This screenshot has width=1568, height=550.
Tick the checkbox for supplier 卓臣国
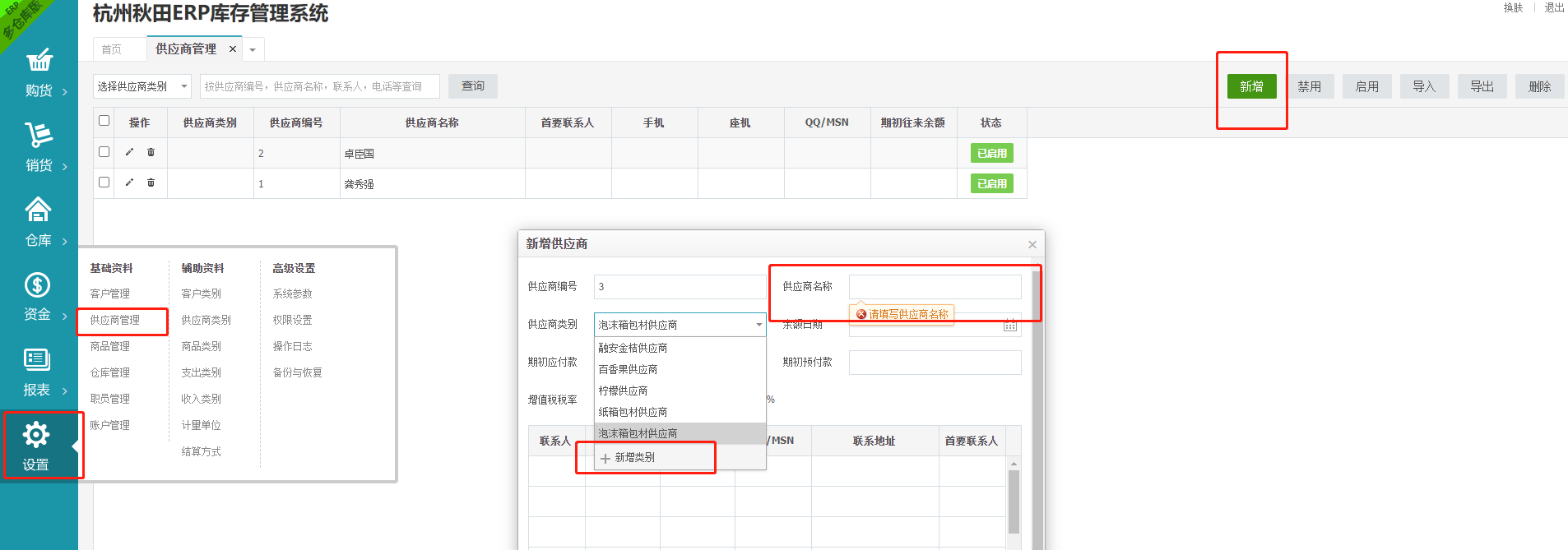(x=104, y=152)
